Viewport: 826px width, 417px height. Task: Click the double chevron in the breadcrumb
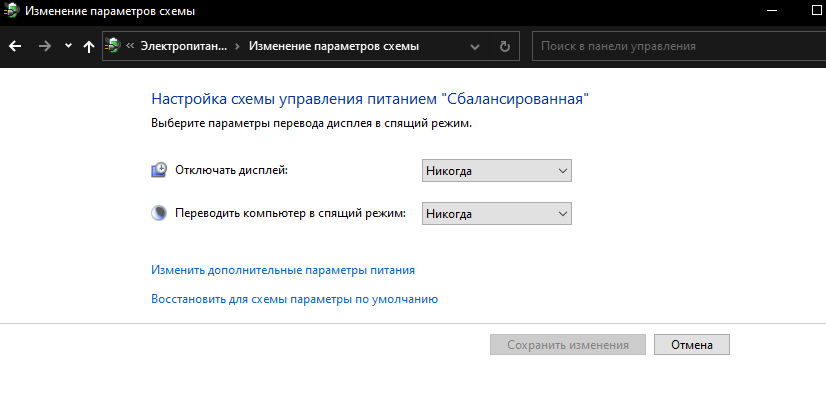130,46
